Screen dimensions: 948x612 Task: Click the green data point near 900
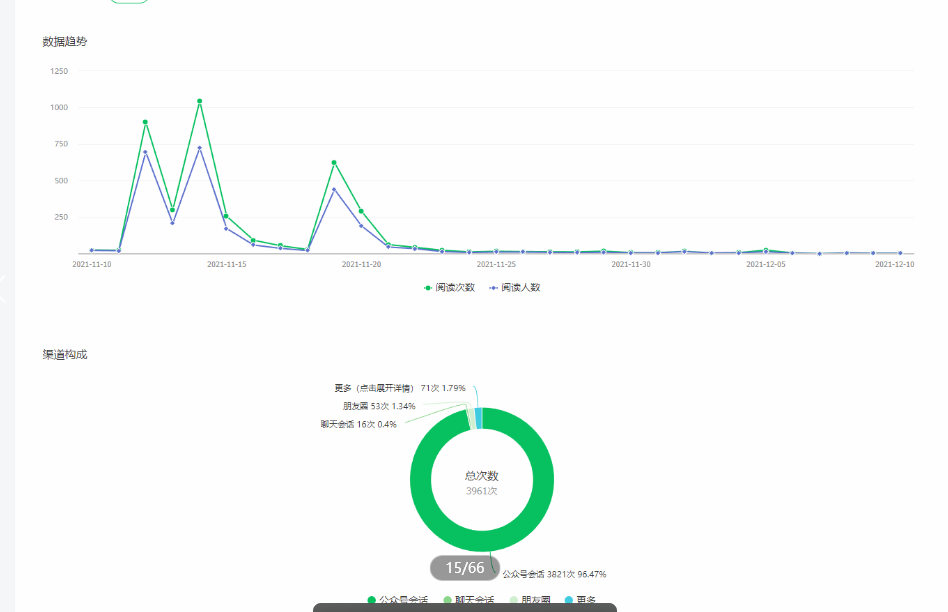(145, 122)
